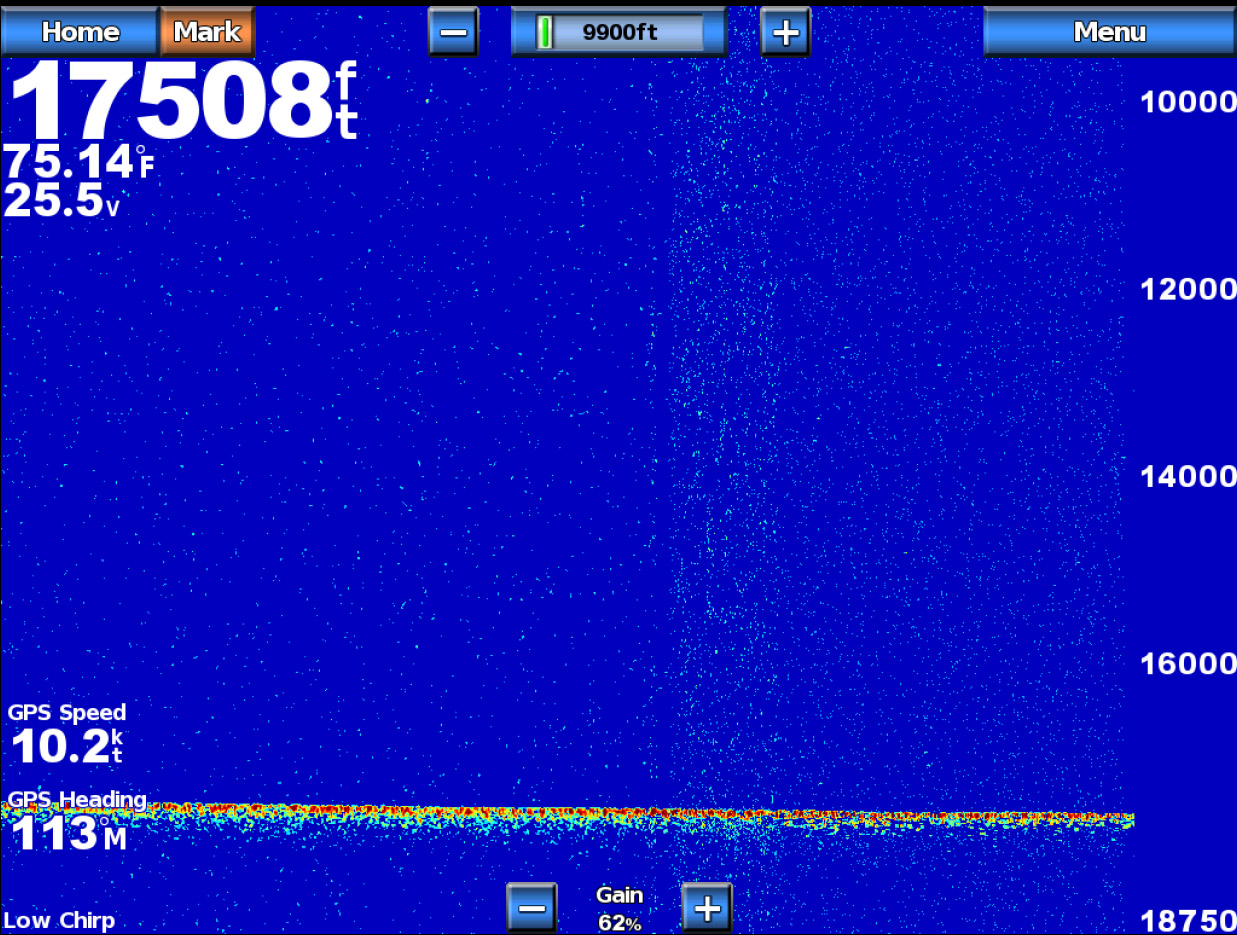Decrease range with top minus button
1237x935 pixels.
453,32
